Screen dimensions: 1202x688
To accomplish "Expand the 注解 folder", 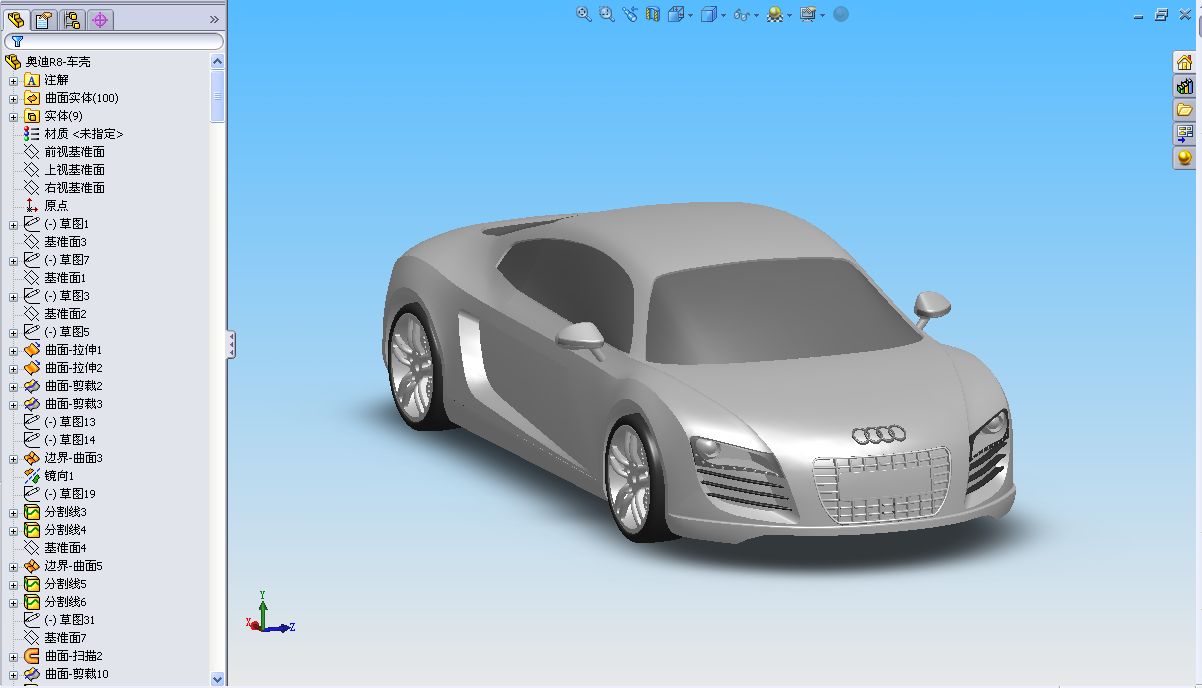I will [14, 80].
